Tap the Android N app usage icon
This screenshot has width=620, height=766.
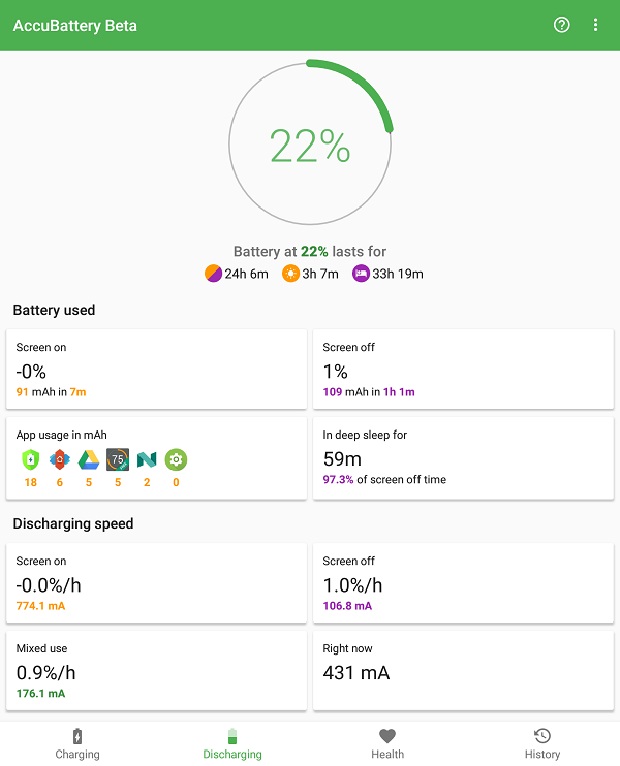(x=147, y=460)
